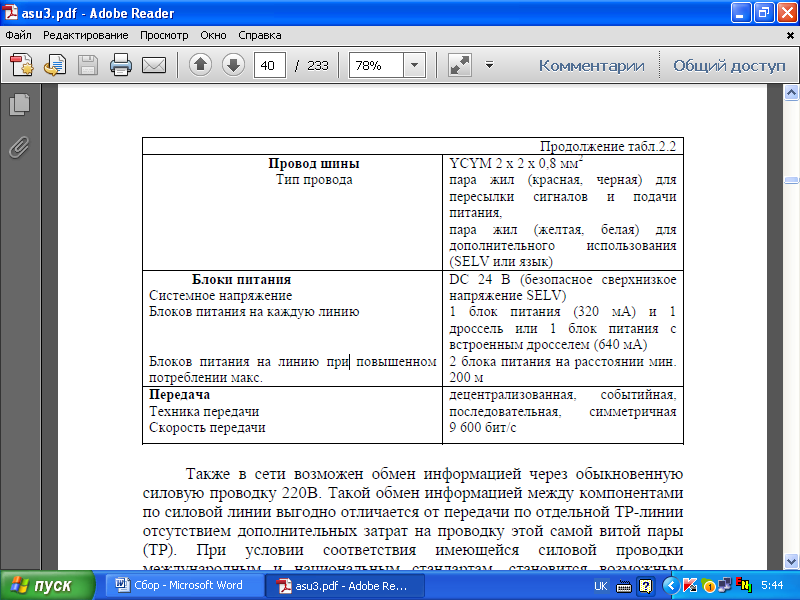This screenshot has width=800, height=600.
Task: Click the heading Провод шины in table
Action: (x=314, y=164)
